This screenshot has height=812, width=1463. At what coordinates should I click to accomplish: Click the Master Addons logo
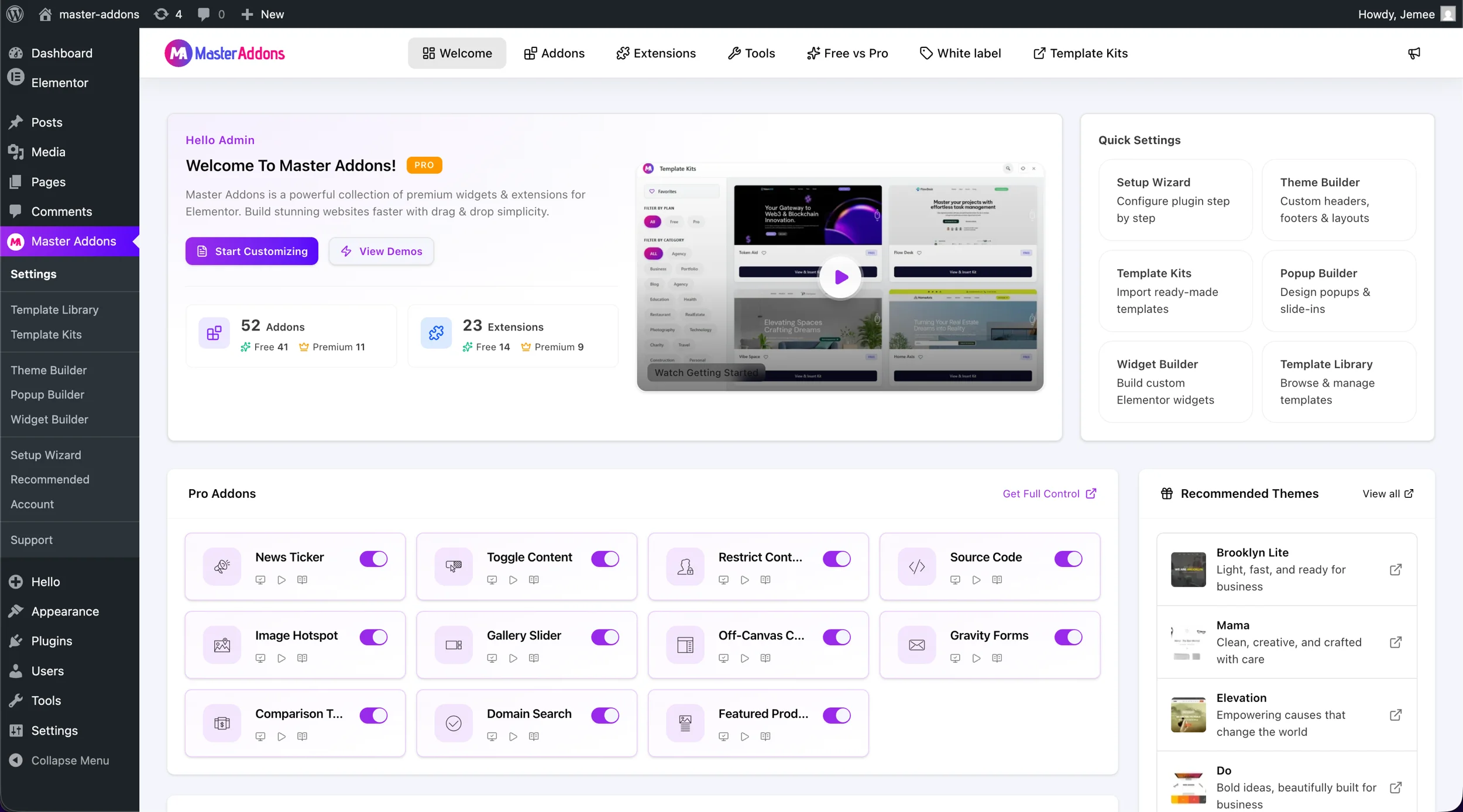point(225,53)
